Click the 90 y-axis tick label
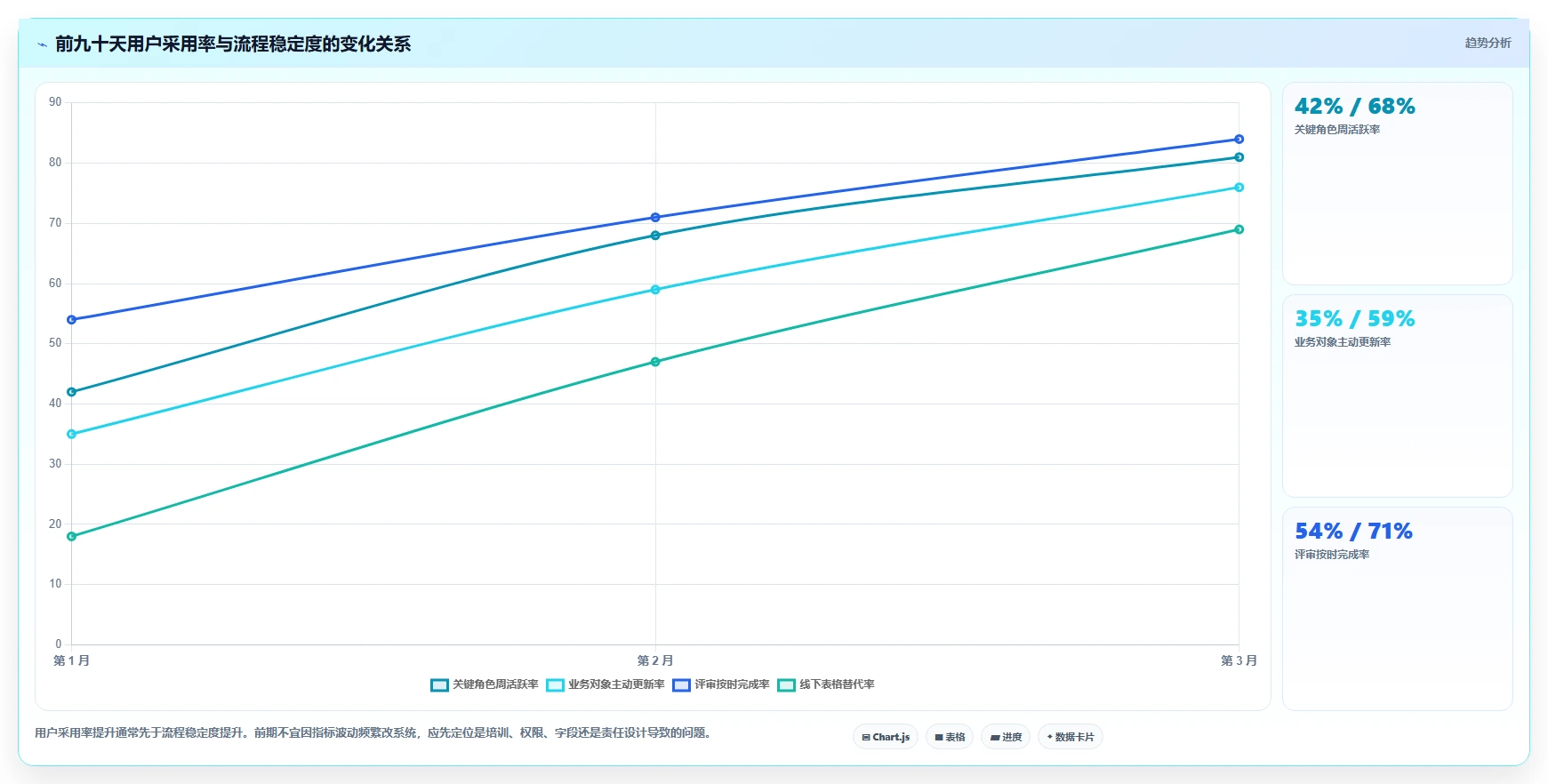The image size is (1548, 784). click(55, 102)
